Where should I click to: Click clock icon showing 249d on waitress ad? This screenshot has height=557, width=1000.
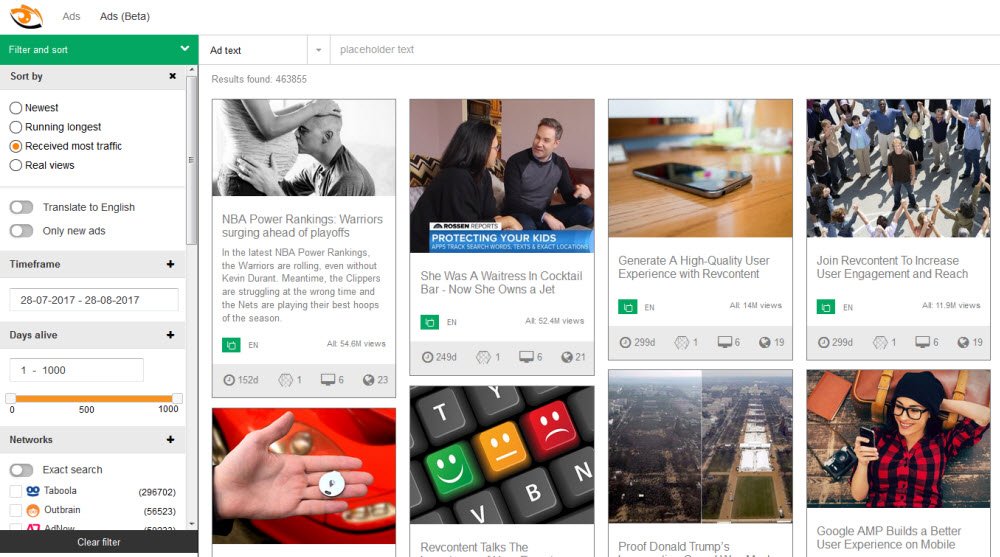pyautogui.click(x=427, y=357)
